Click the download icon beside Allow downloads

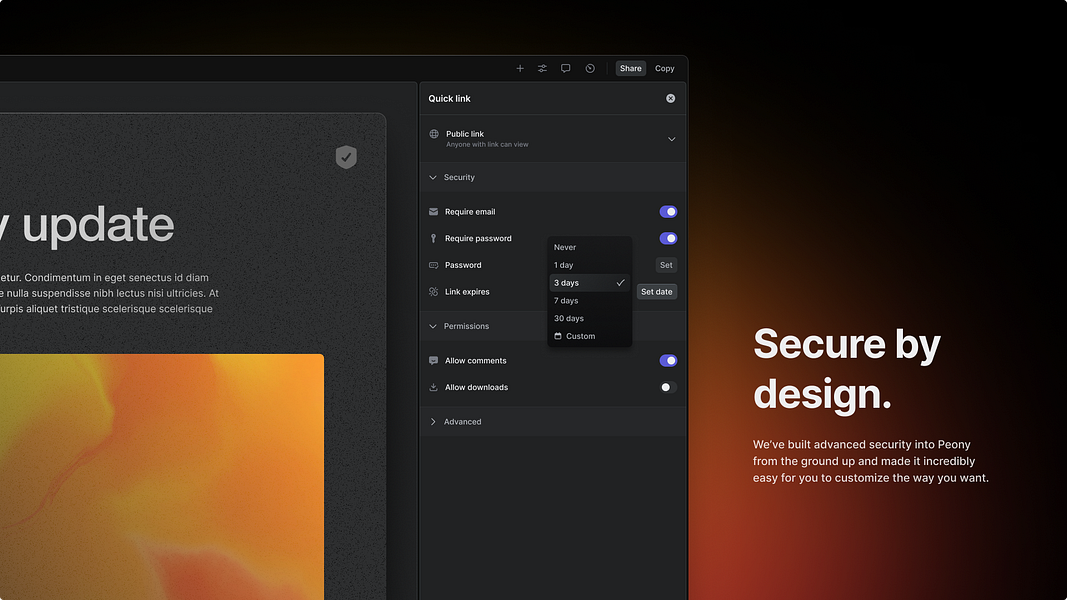tap(433, 387)
